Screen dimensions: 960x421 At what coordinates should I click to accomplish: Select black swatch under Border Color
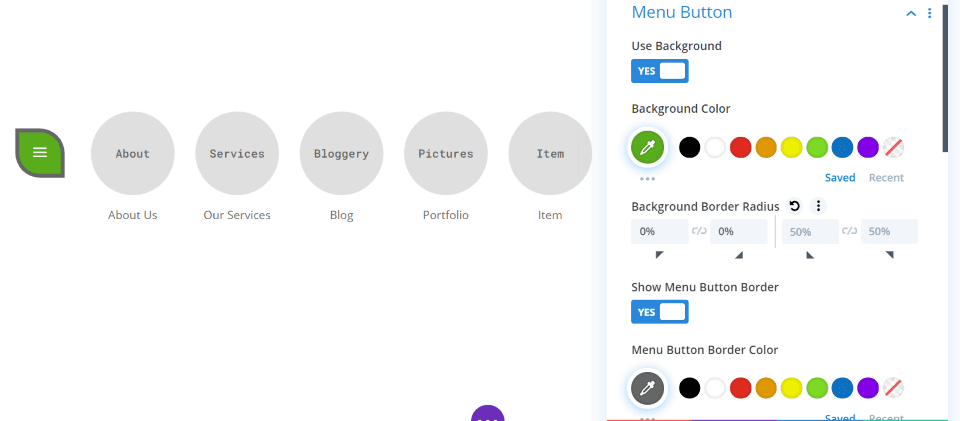[689, 388]
